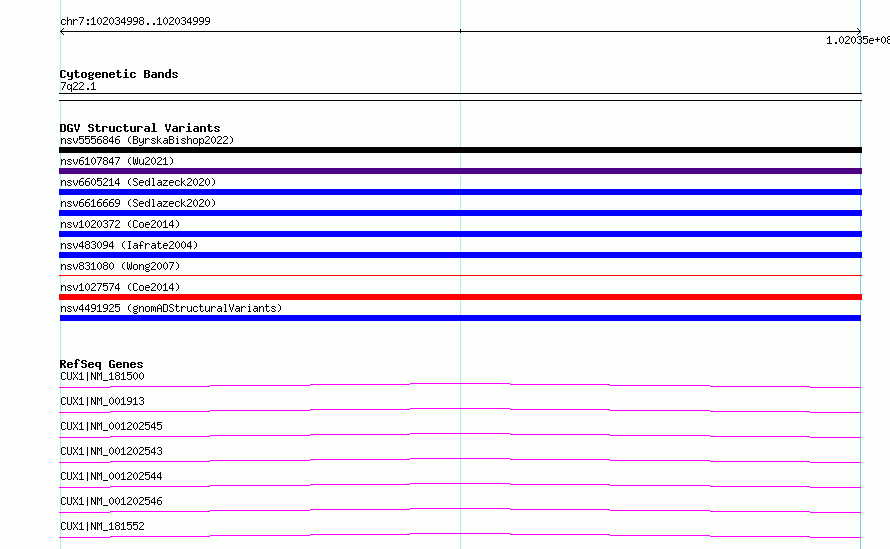Click the blue nsv483094 variant bar
This screenshot has height=549, width=890.
[460, 255]
